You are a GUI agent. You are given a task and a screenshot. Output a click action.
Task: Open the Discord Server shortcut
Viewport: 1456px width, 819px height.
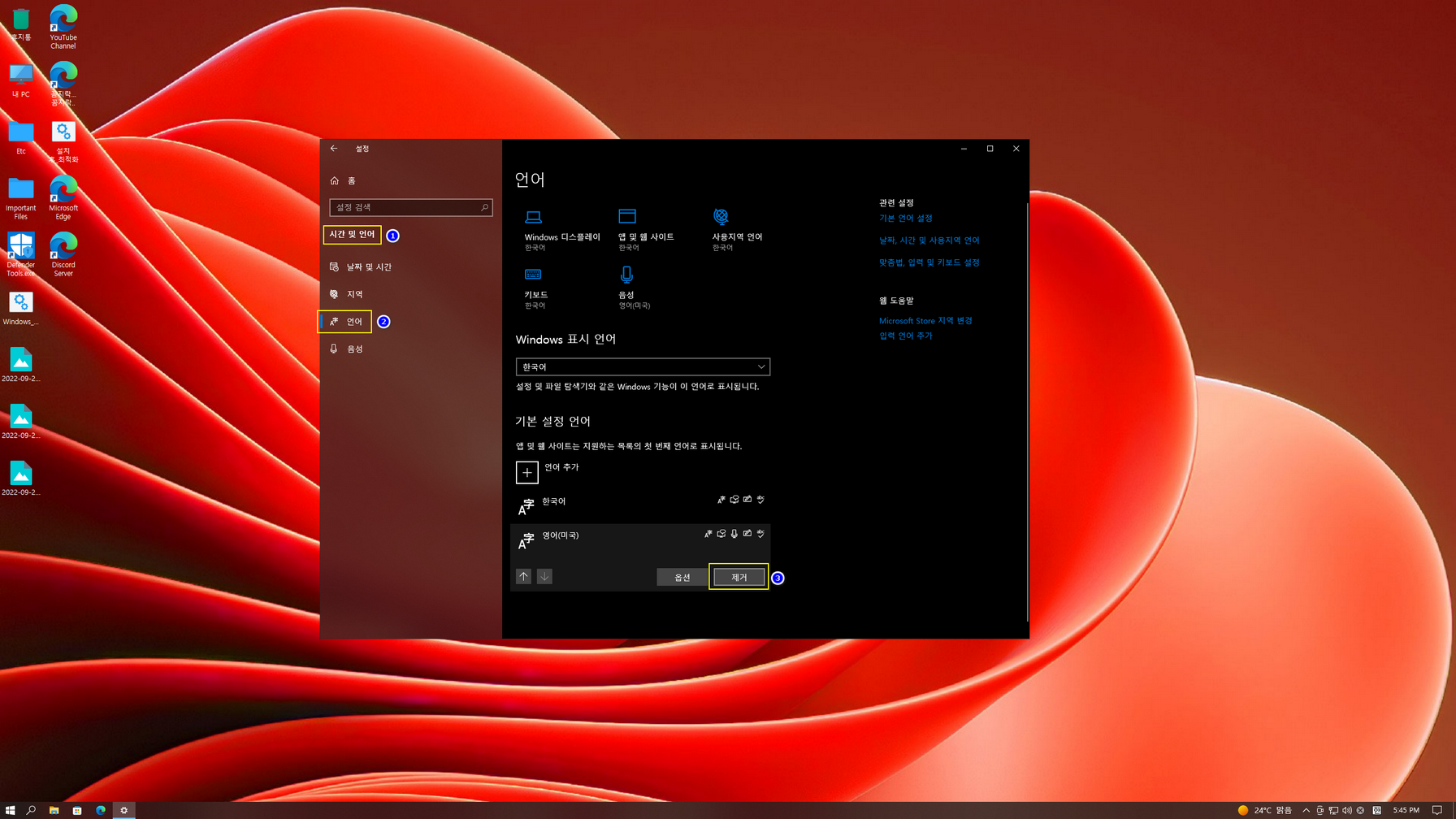pos(63,255)
